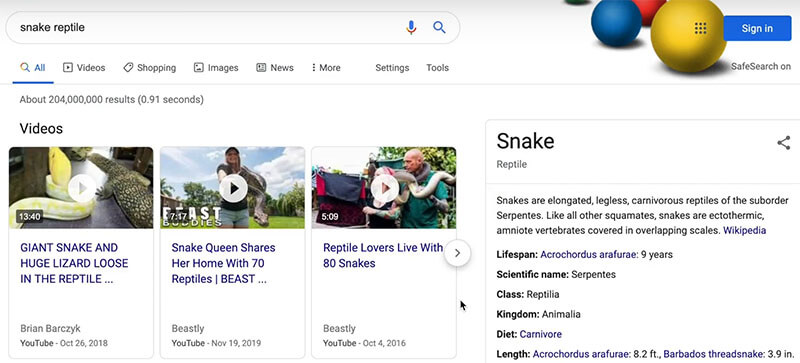The height and width of the screenshot is (363, 800).
Task: Click the Videos section heading
Action: pyautogui.click(x=41, y=129)
